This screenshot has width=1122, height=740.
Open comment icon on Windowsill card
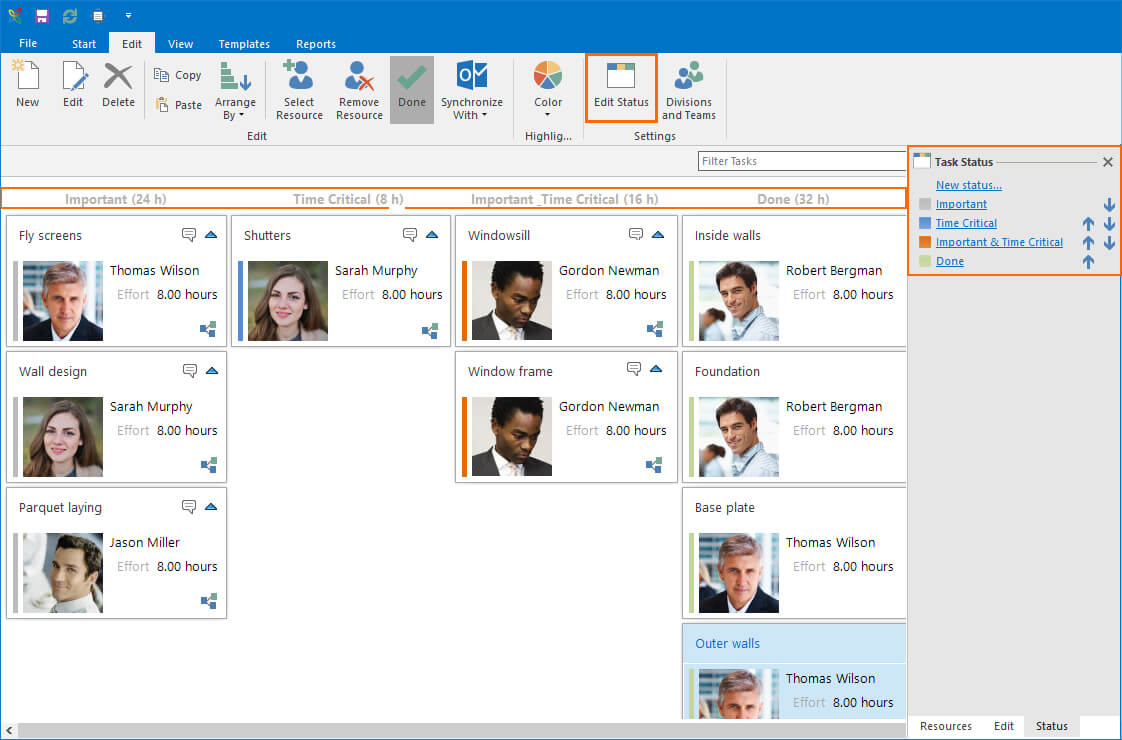[x=635, y=235]
